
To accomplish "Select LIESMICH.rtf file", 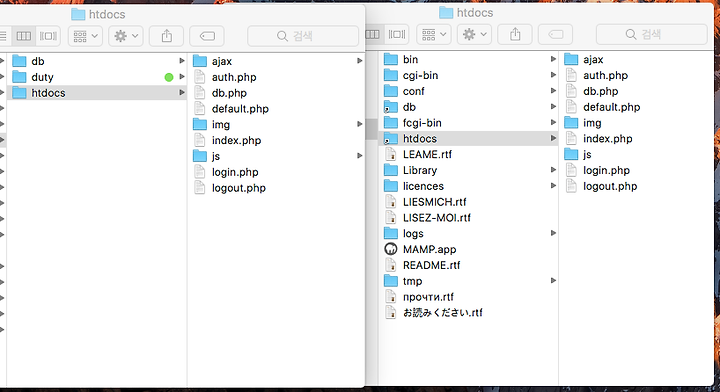I will pyautogui.click(x=468, y=202).
